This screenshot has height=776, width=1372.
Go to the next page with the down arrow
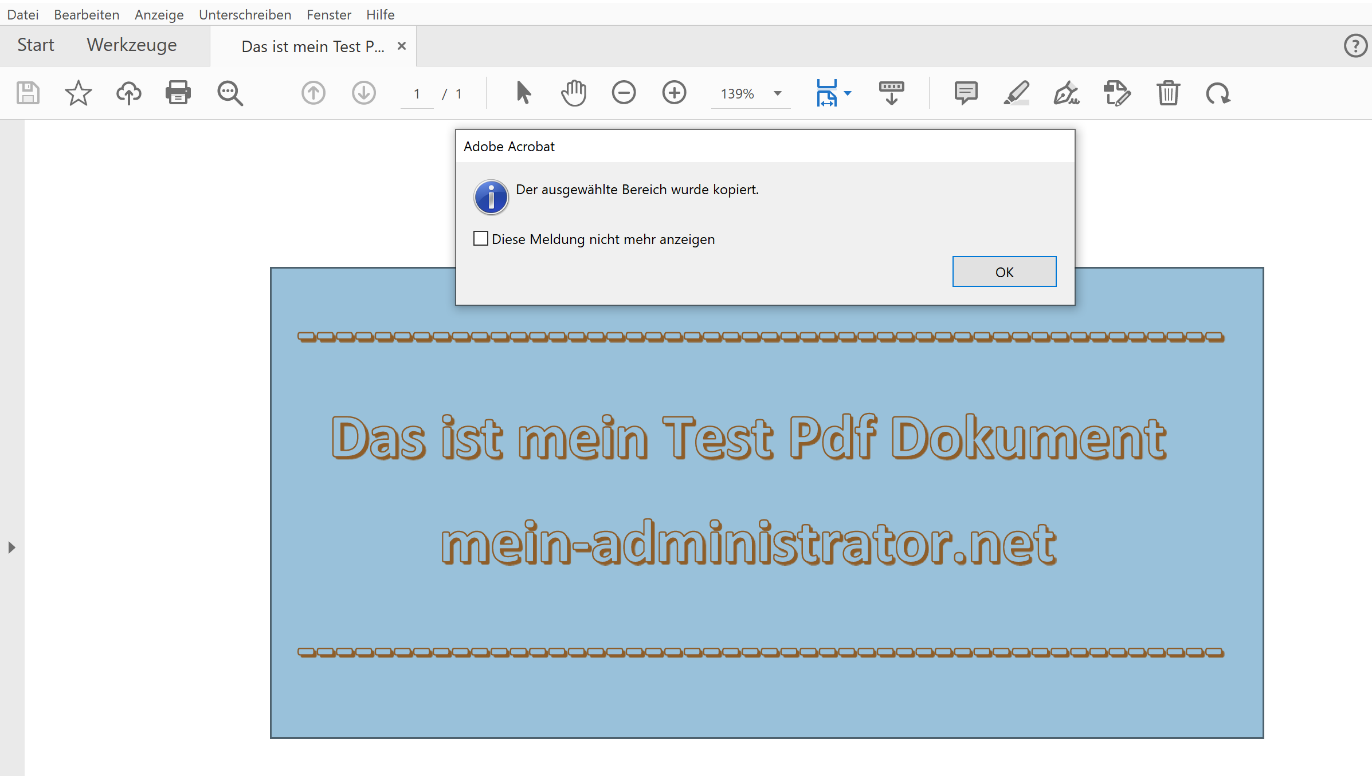coord(364,93)
